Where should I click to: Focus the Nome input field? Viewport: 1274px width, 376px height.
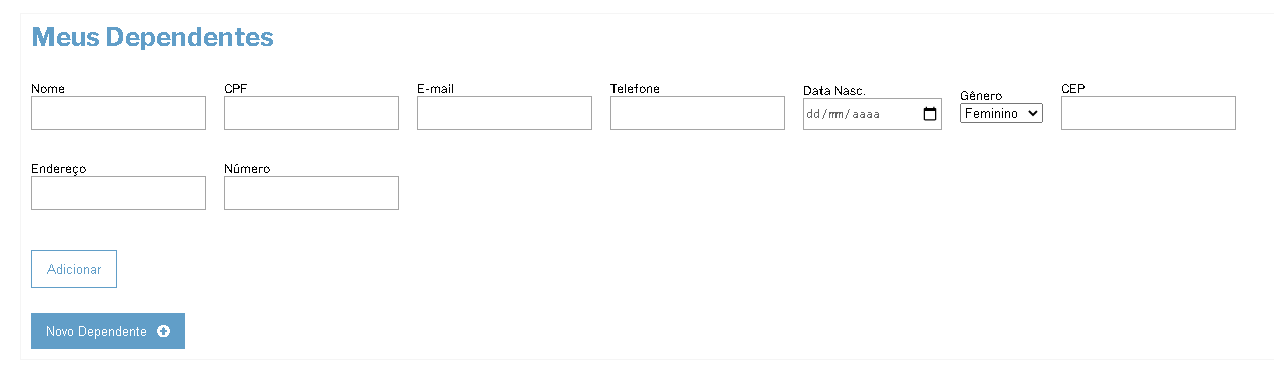pos(118,113)
